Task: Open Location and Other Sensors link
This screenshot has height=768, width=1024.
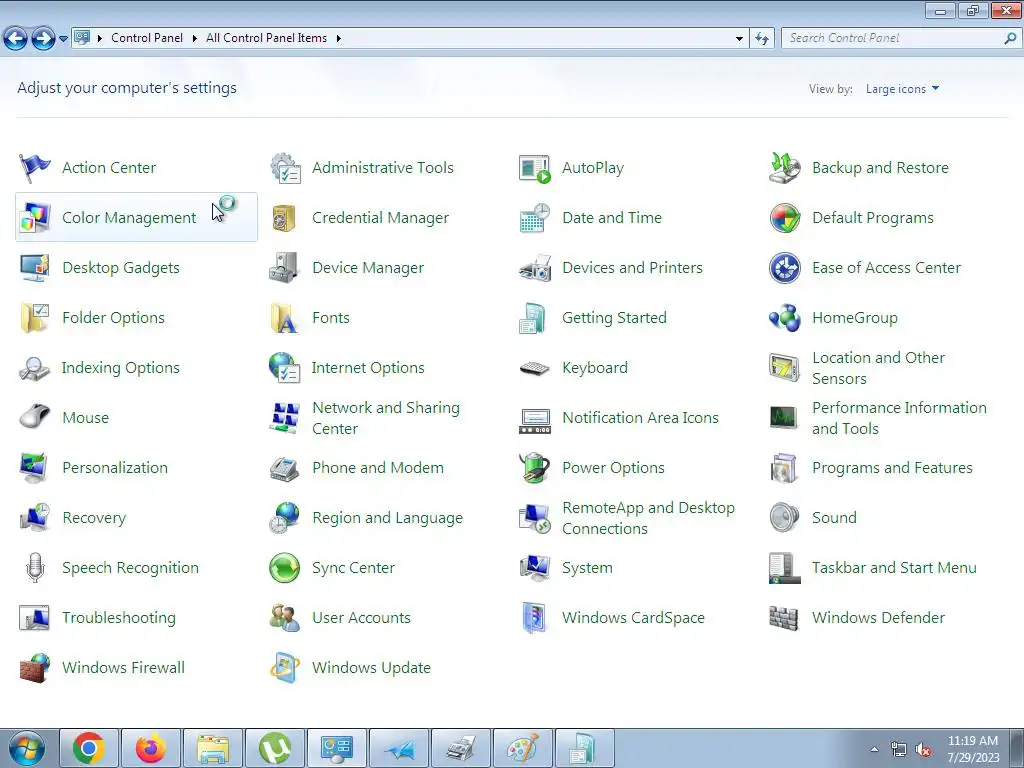Action: [878, 368]
